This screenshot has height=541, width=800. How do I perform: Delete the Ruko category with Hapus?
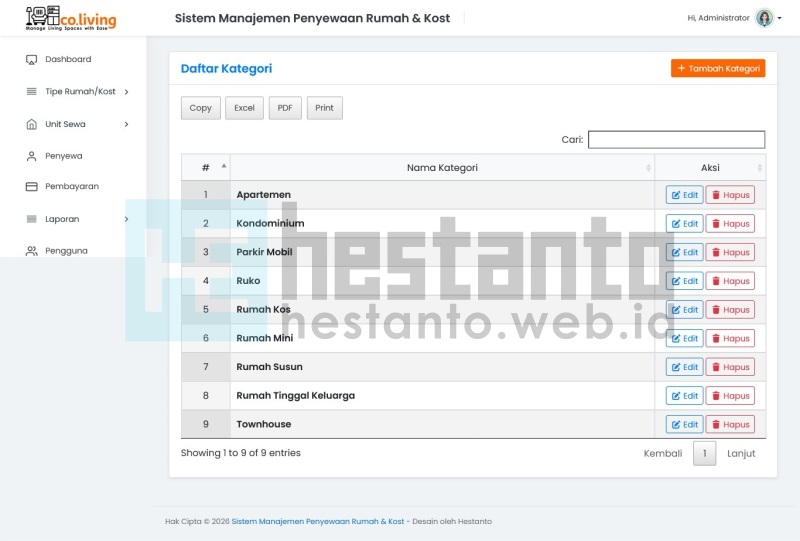(x=730, y=281)
